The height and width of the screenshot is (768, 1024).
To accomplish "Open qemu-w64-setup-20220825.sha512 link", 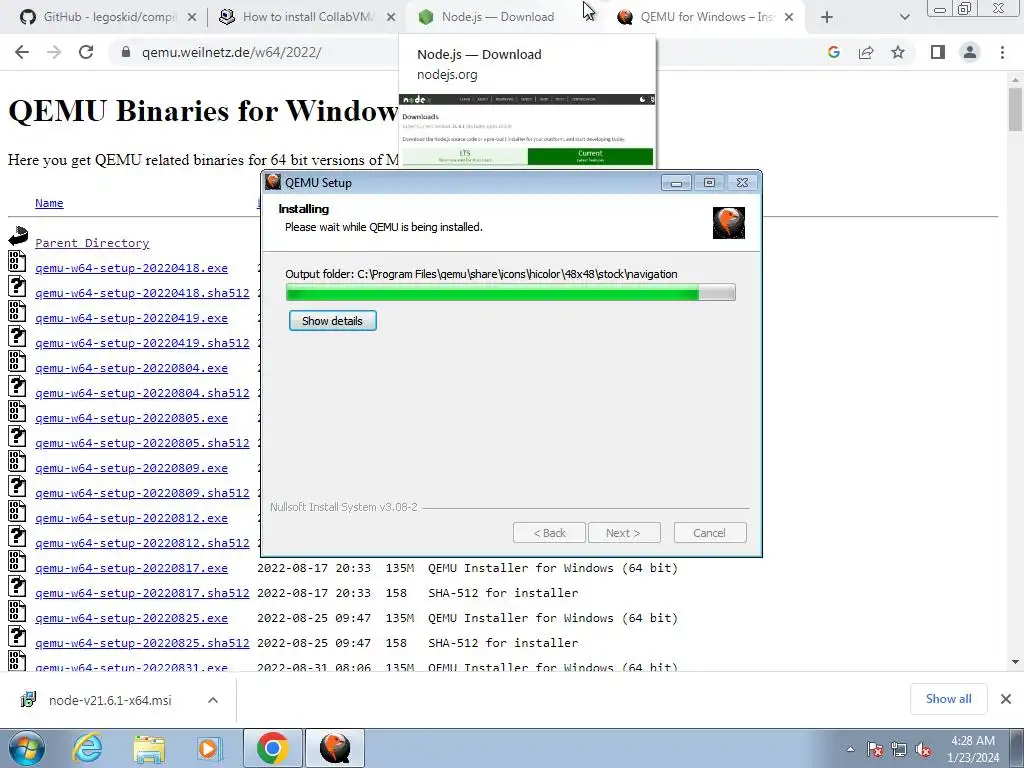I will [x=142, y=643].
